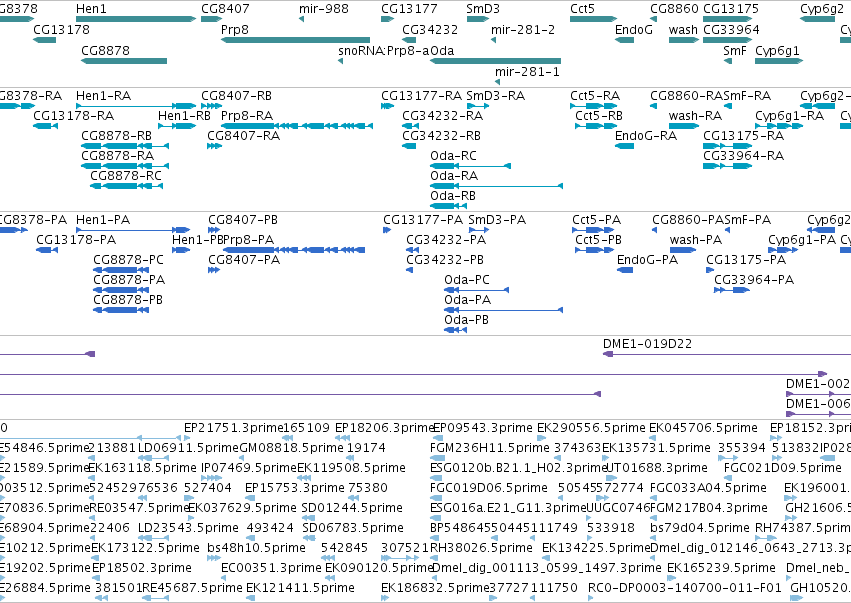Select the Hen1-RA transcript

(136, 106)
